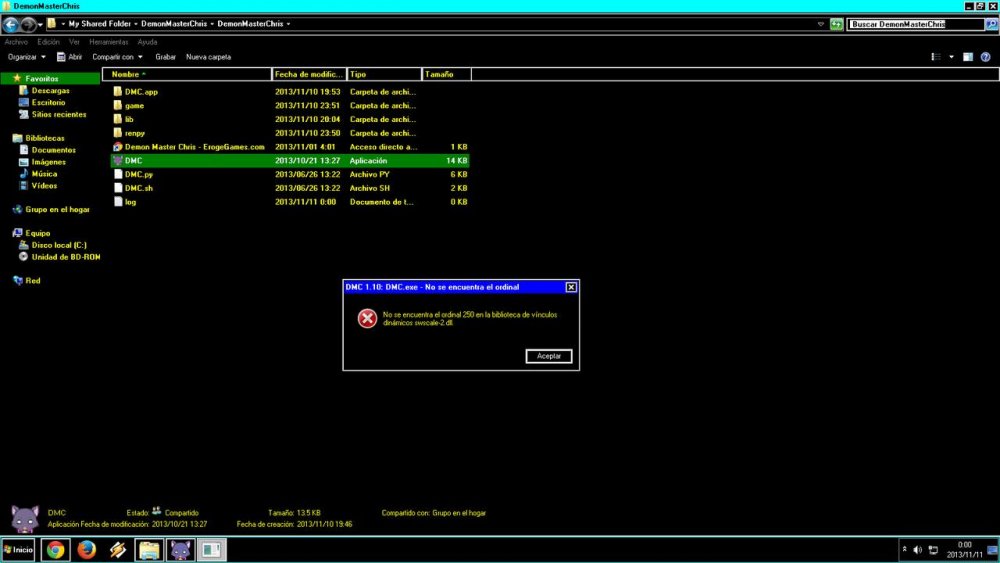
Task: Select Descargas in the Favoritos sidebar
Action: (x=50, y=91)
